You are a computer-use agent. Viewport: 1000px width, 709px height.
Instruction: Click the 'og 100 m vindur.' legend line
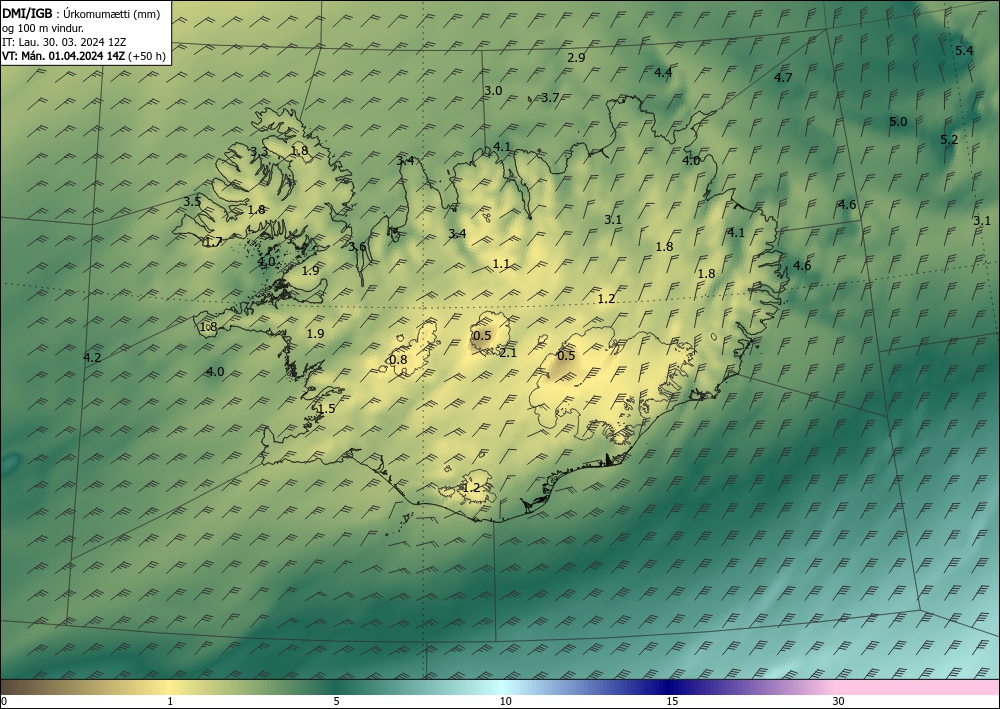pos(43,28)
